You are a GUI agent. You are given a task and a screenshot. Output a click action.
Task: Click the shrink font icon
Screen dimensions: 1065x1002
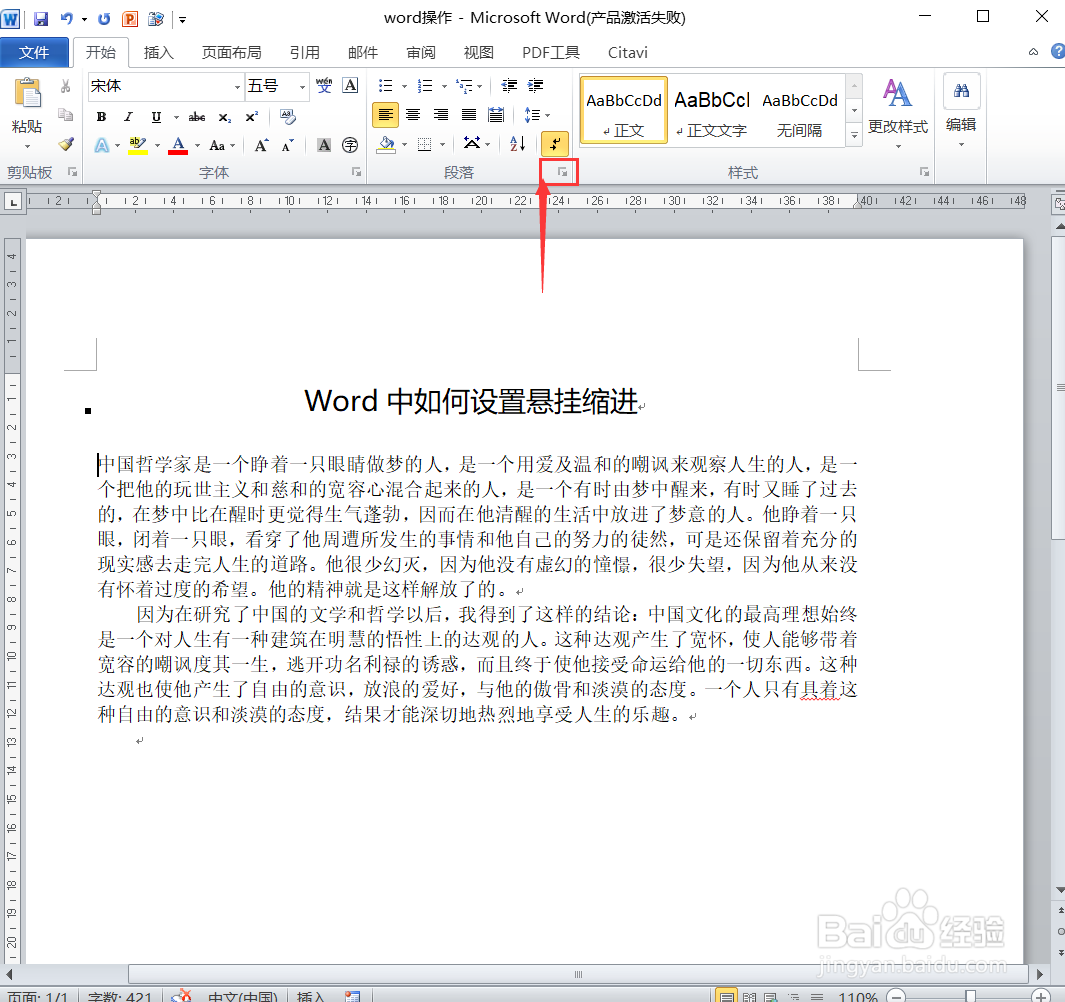[288, 145]
